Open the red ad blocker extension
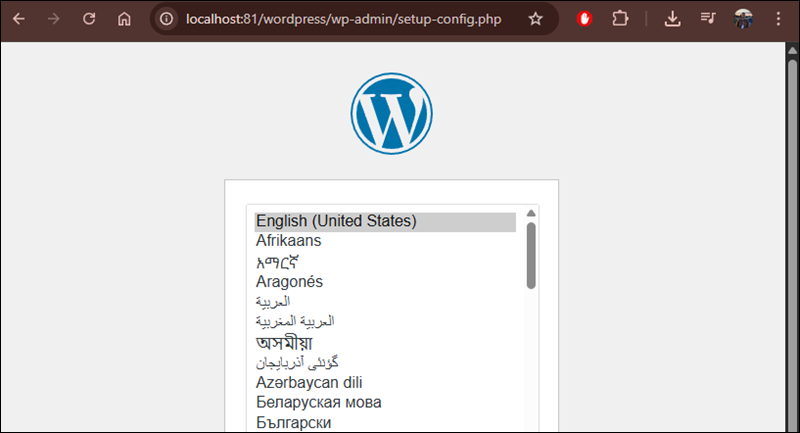This screenshot has height=433, width=800. [x=584, y=19]
